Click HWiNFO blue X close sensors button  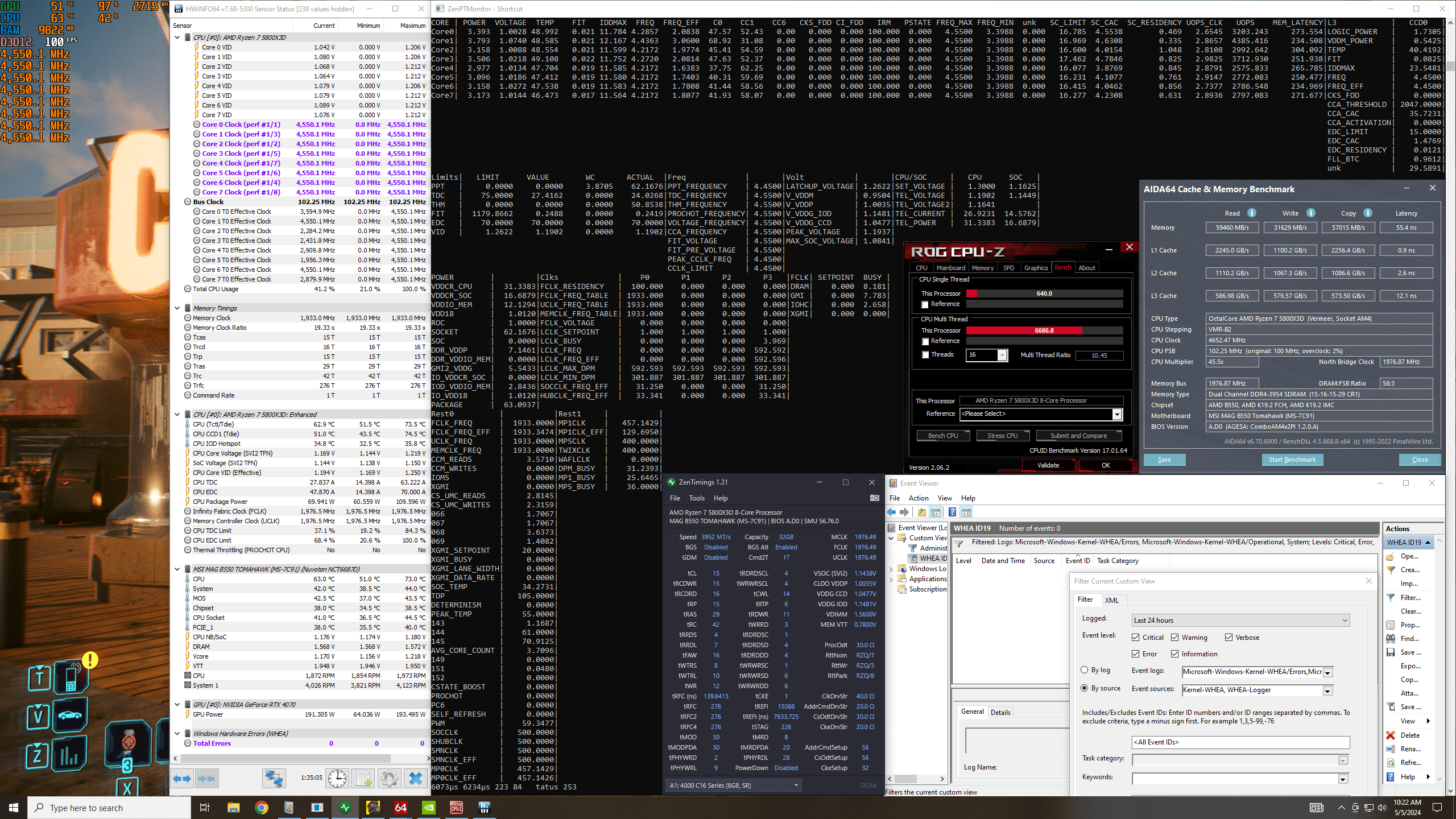click(x=416, y=778)
